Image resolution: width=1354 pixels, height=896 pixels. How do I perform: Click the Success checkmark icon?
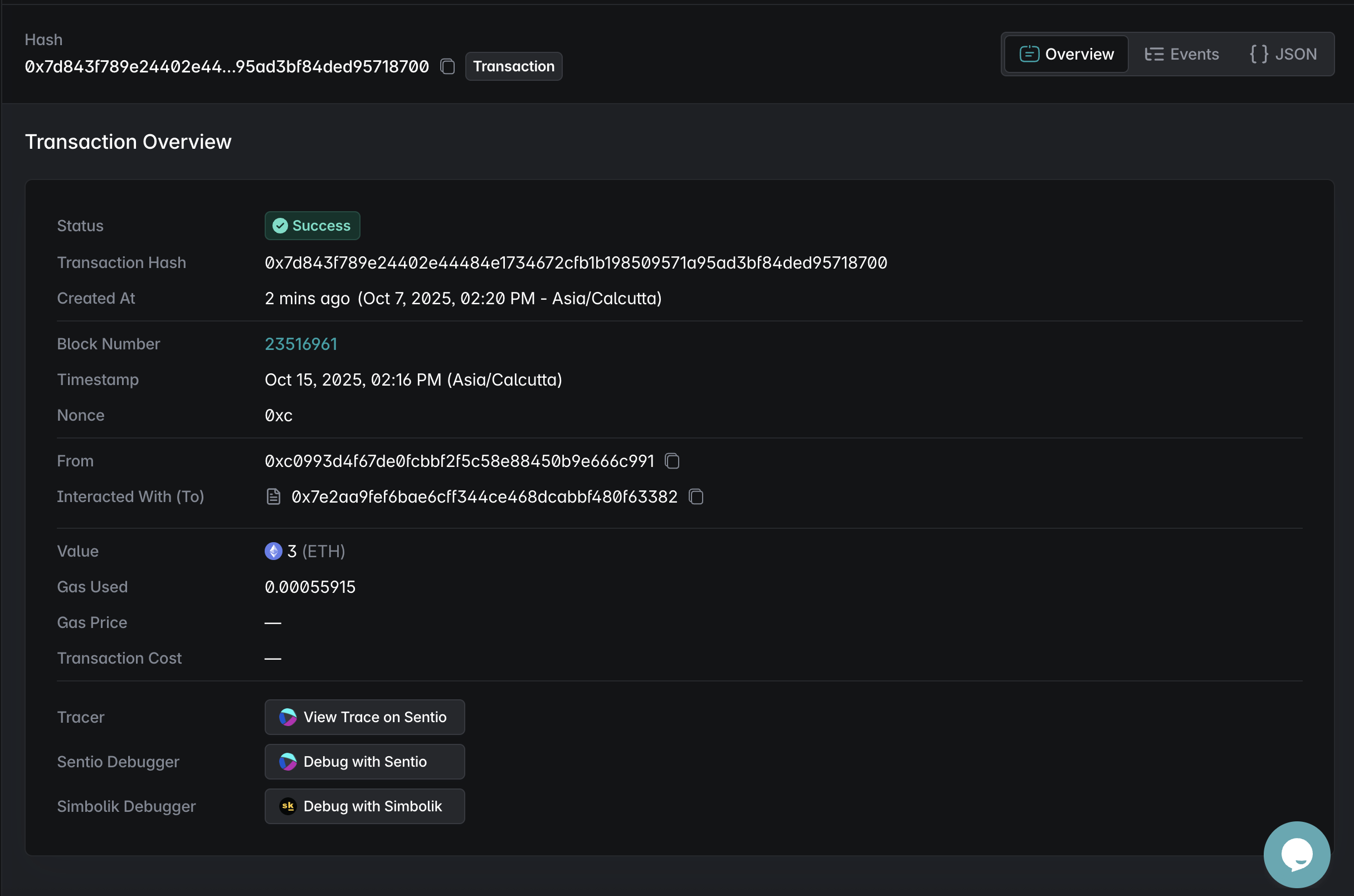click(x=280, y=226)
